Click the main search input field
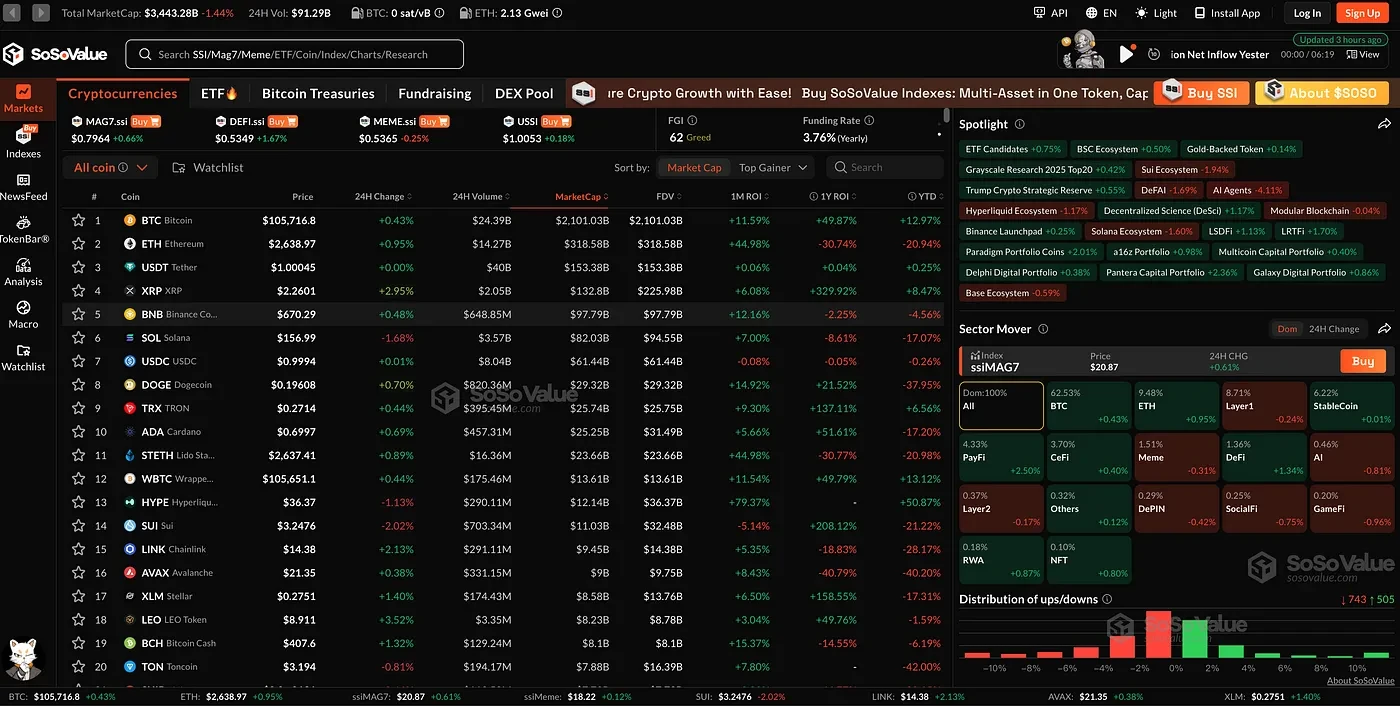Viewport: 1400px width, 706px height. tap(295, 54)
